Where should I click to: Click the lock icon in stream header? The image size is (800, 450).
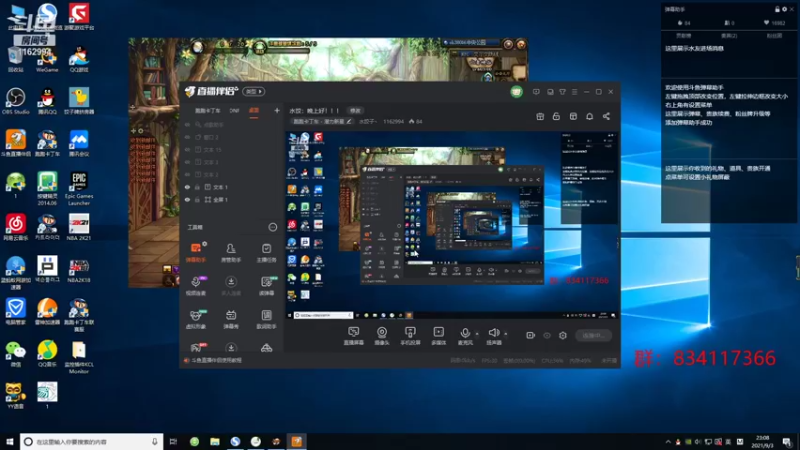coord(556,116)
